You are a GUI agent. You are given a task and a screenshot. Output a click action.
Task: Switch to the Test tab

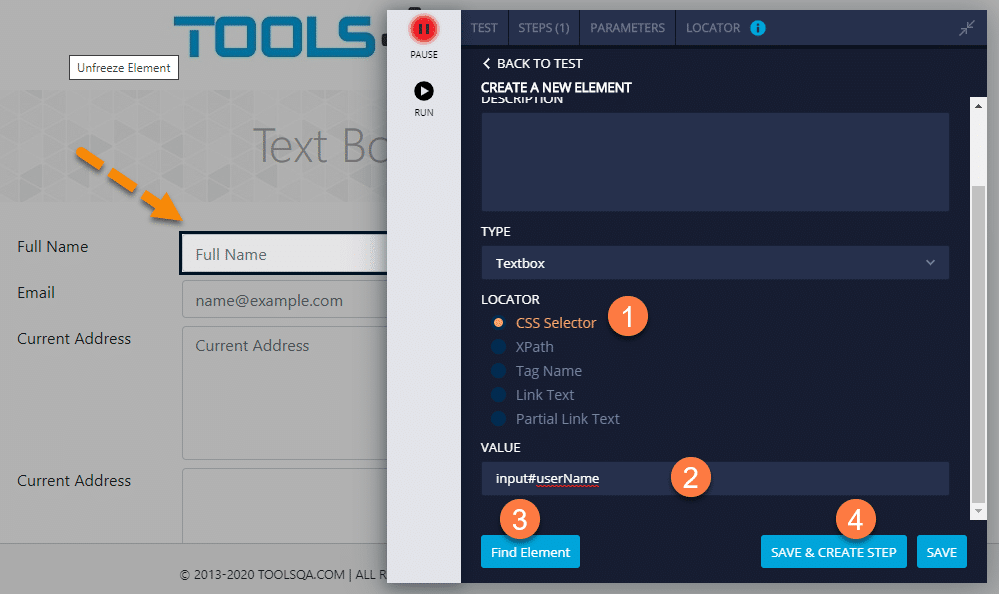click(484, 28)
